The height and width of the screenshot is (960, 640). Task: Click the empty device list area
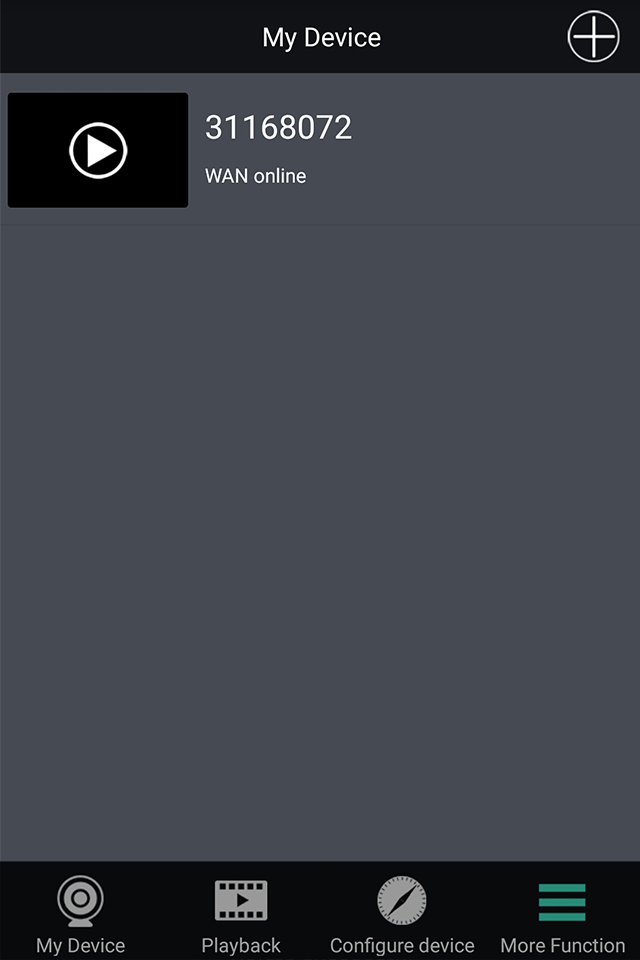coord(320,542)
